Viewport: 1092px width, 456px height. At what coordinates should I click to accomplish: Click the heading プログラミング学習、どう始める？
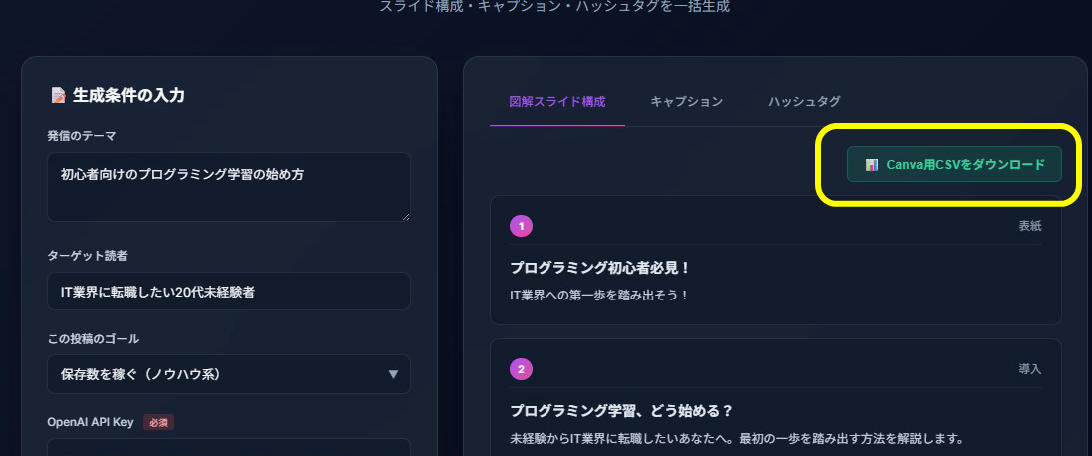[x=622, y=411]
